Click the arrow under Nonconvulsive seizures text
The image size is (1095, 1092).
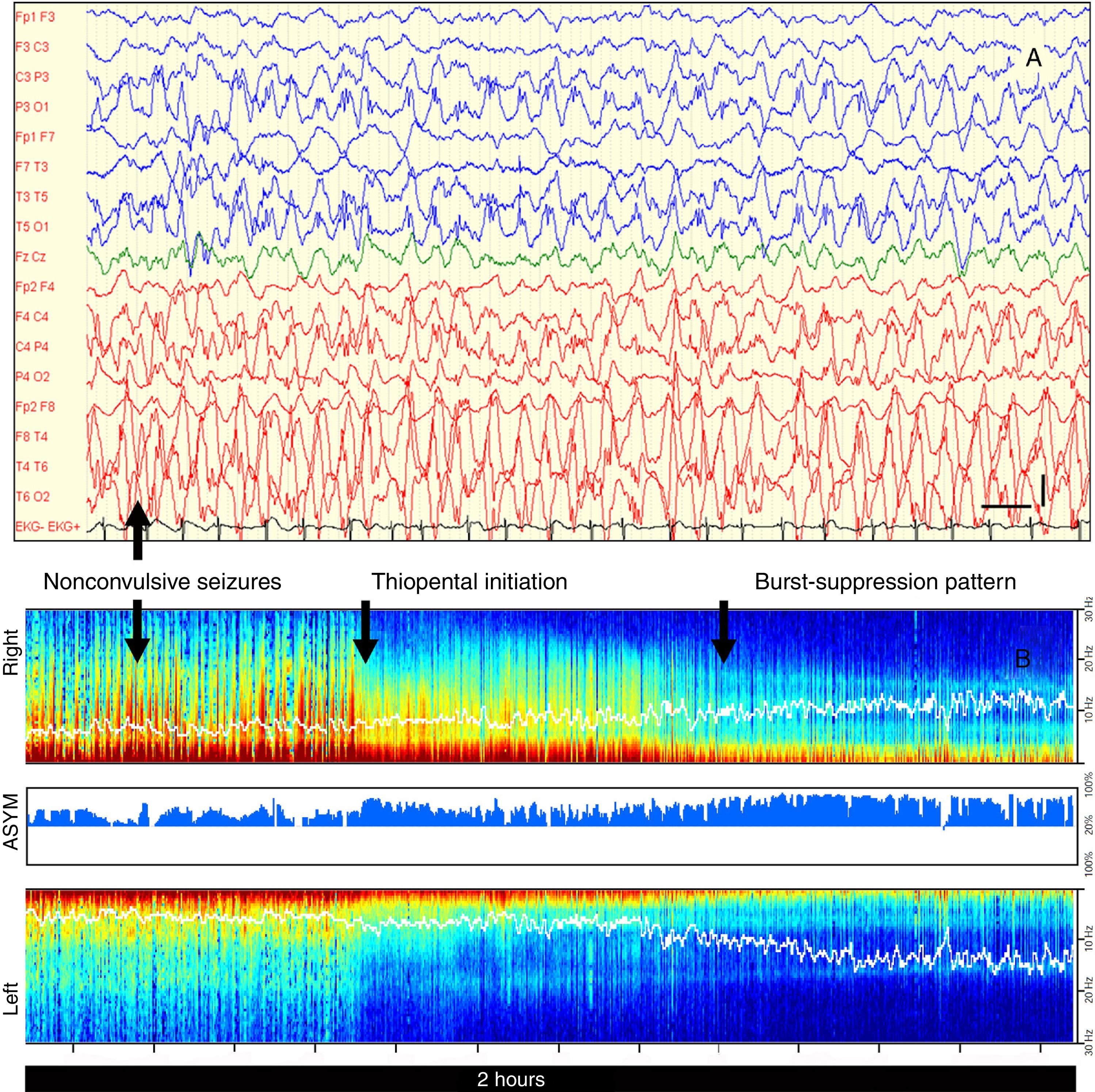tap(137, 631)
